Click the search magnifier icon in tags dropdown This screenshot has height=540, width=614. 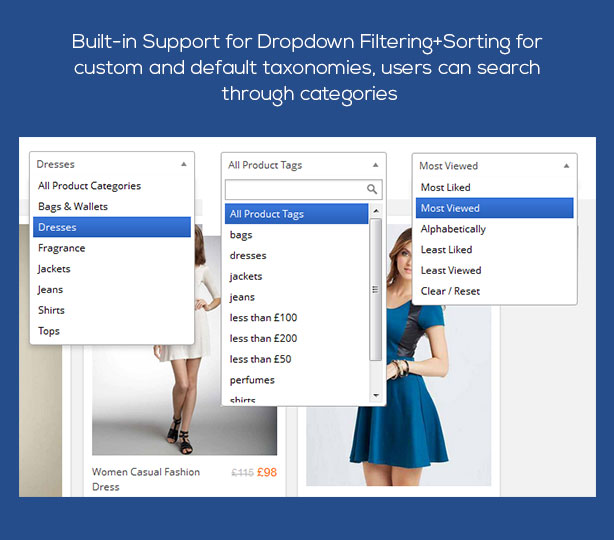tap(373, 189)
